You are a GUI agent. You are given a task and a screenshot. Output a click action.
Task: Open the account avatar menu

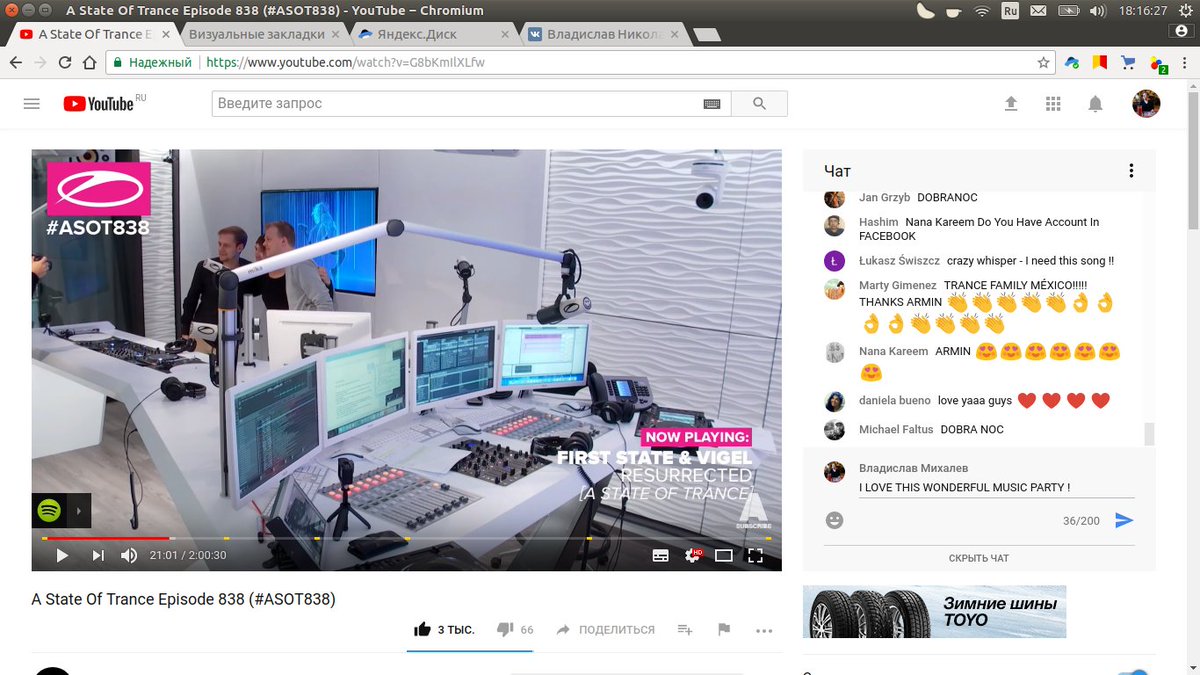click(1146, 103)
